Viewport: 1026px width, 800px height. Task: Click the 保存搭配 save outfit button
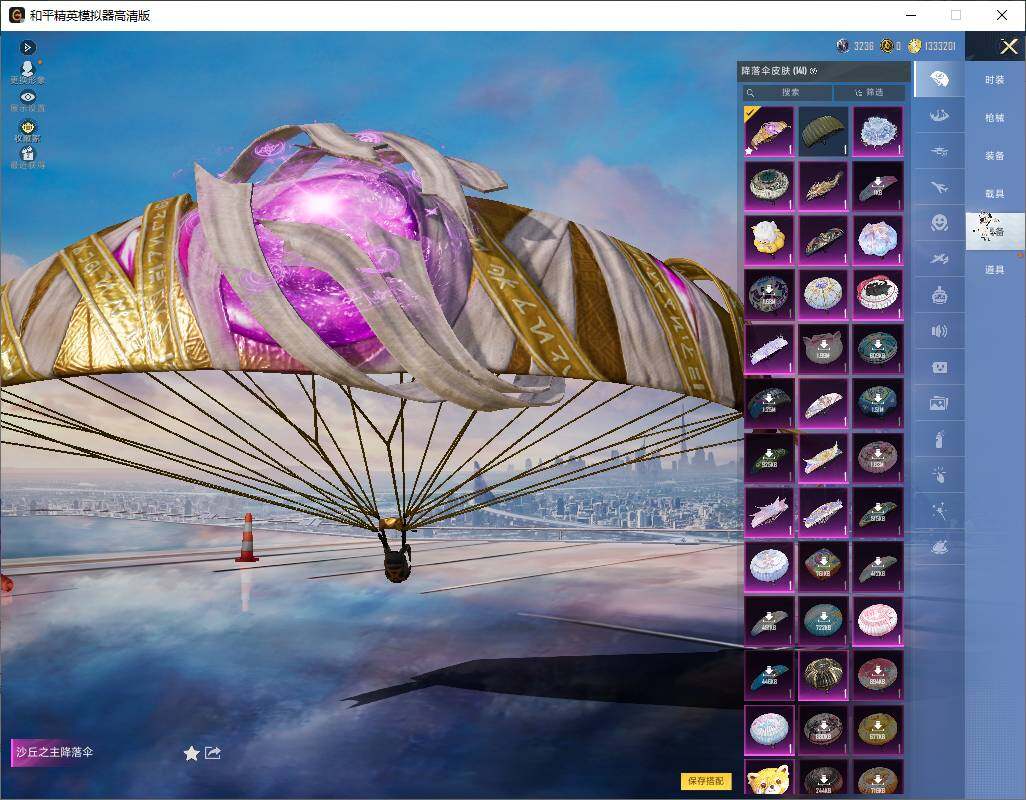click(x=705, y=781)
